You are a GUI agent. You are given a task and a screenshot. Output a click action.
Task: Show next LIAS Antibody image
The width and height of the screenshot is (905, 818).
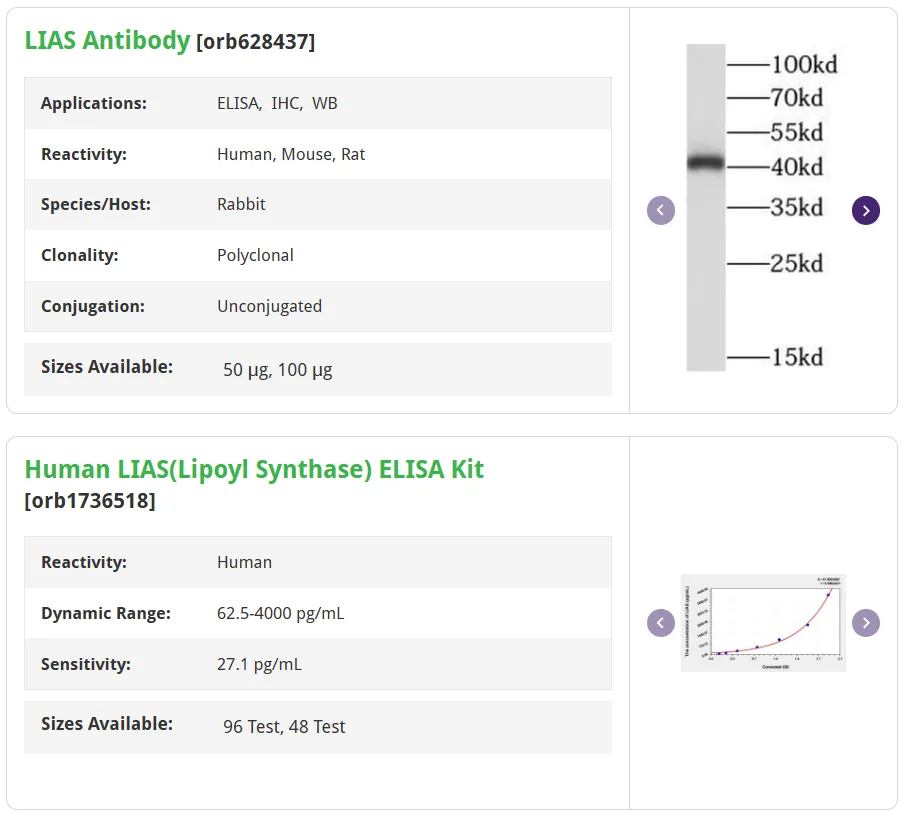[866, 211]
